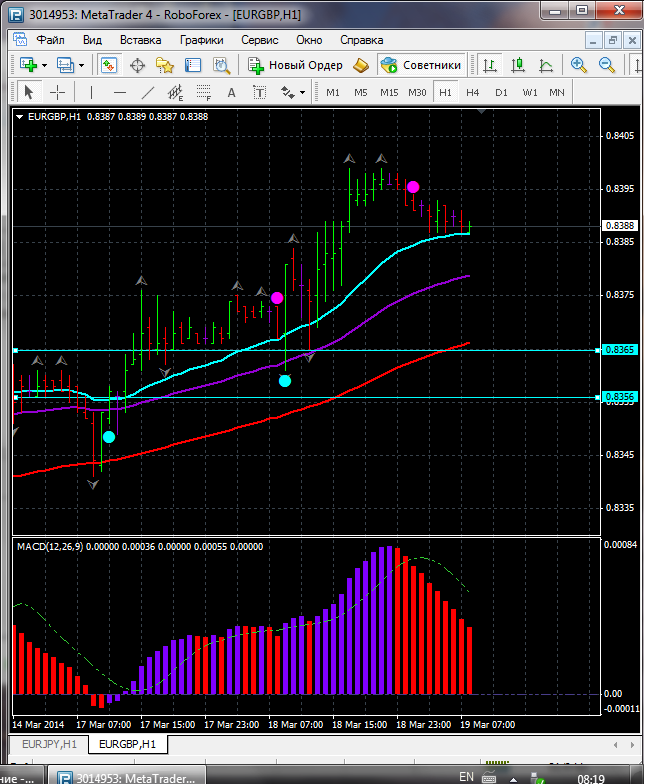Open the Файл menu

point(50,40)
